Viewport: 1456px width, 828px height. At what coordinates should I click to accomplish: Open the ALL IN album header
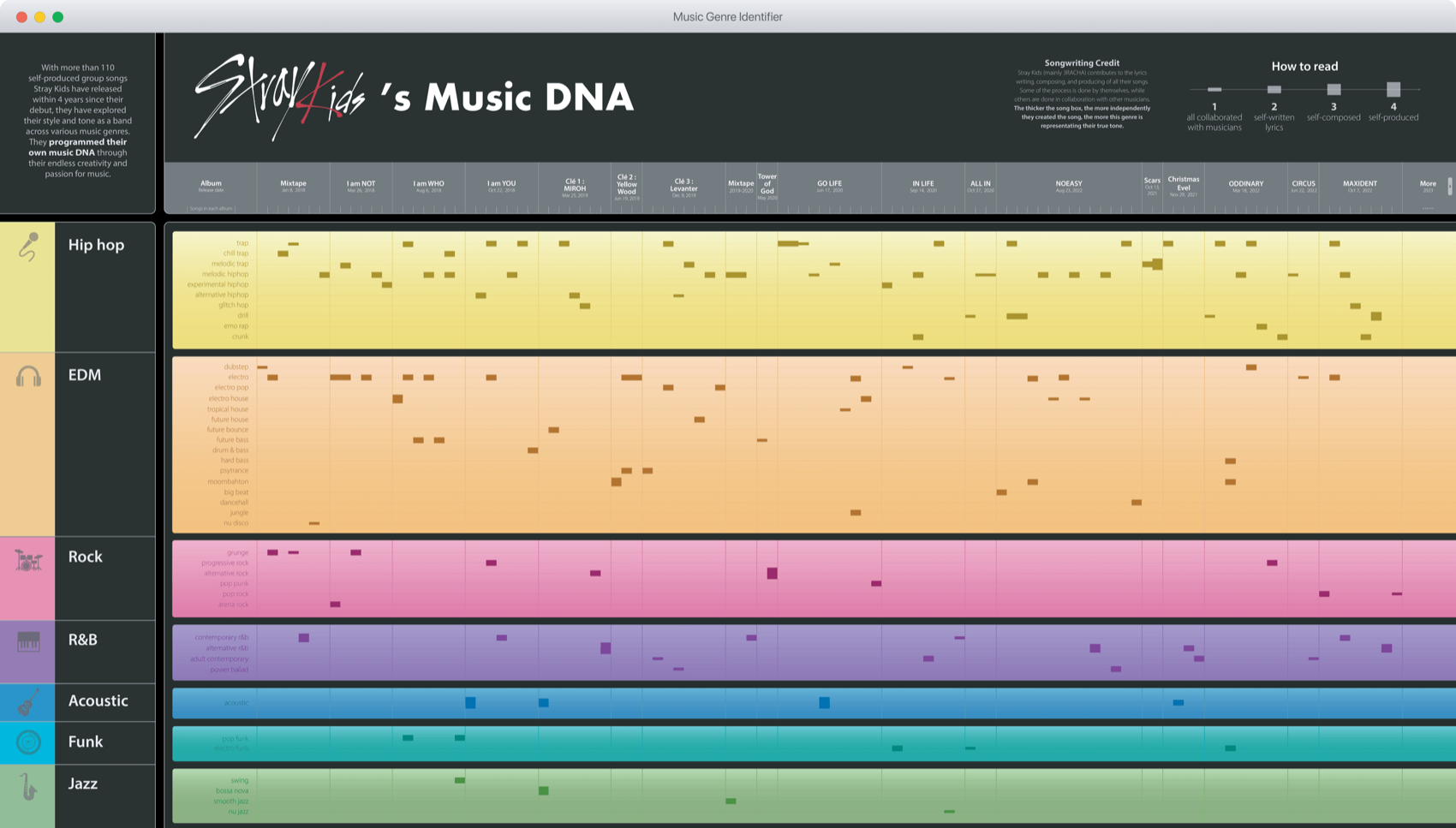pos(981,186)
